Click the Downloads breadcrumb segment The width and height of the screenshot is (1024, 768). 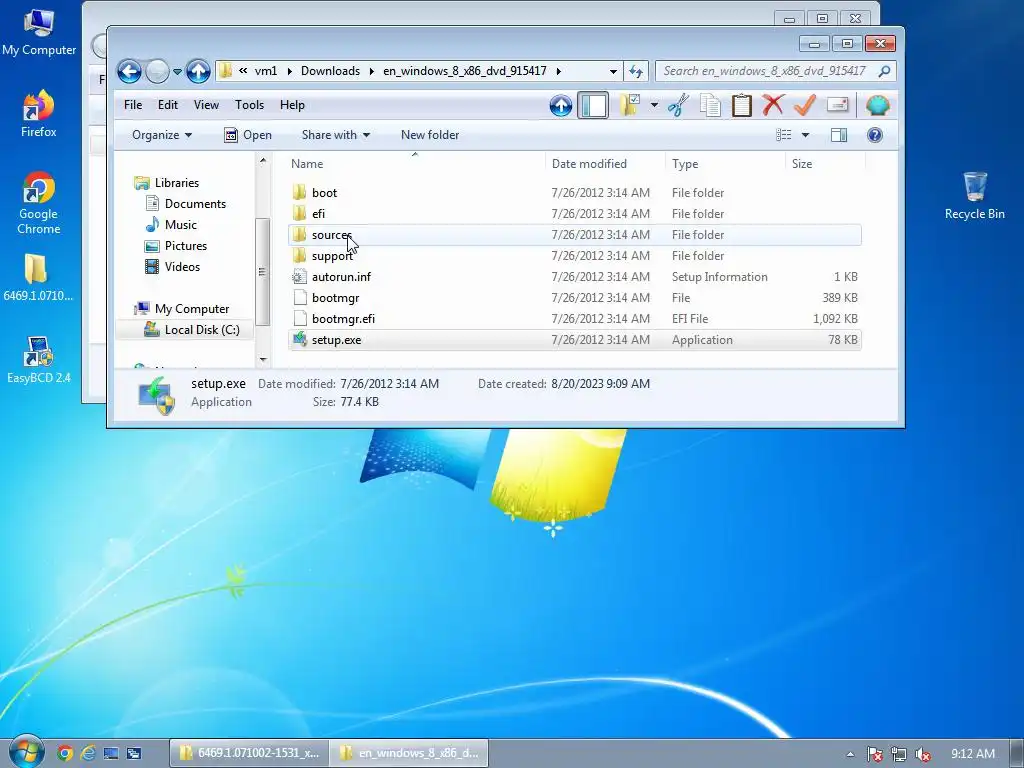pos(330,71)
